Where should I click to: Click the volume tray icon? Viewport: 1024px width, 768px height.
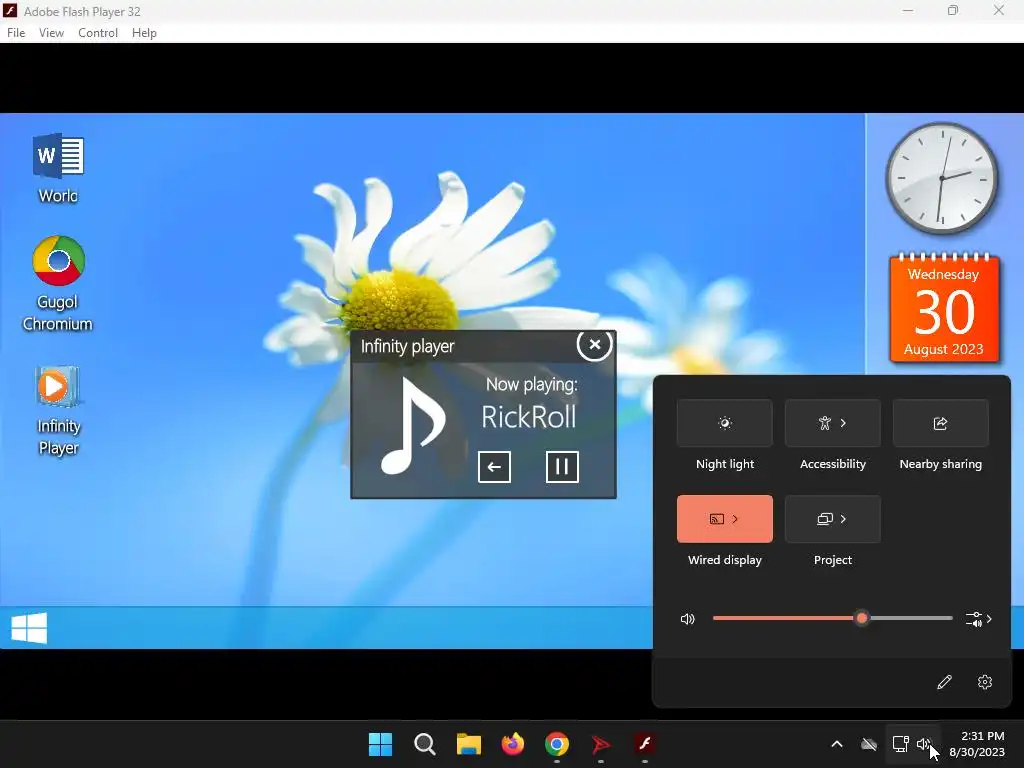[924, 744]
